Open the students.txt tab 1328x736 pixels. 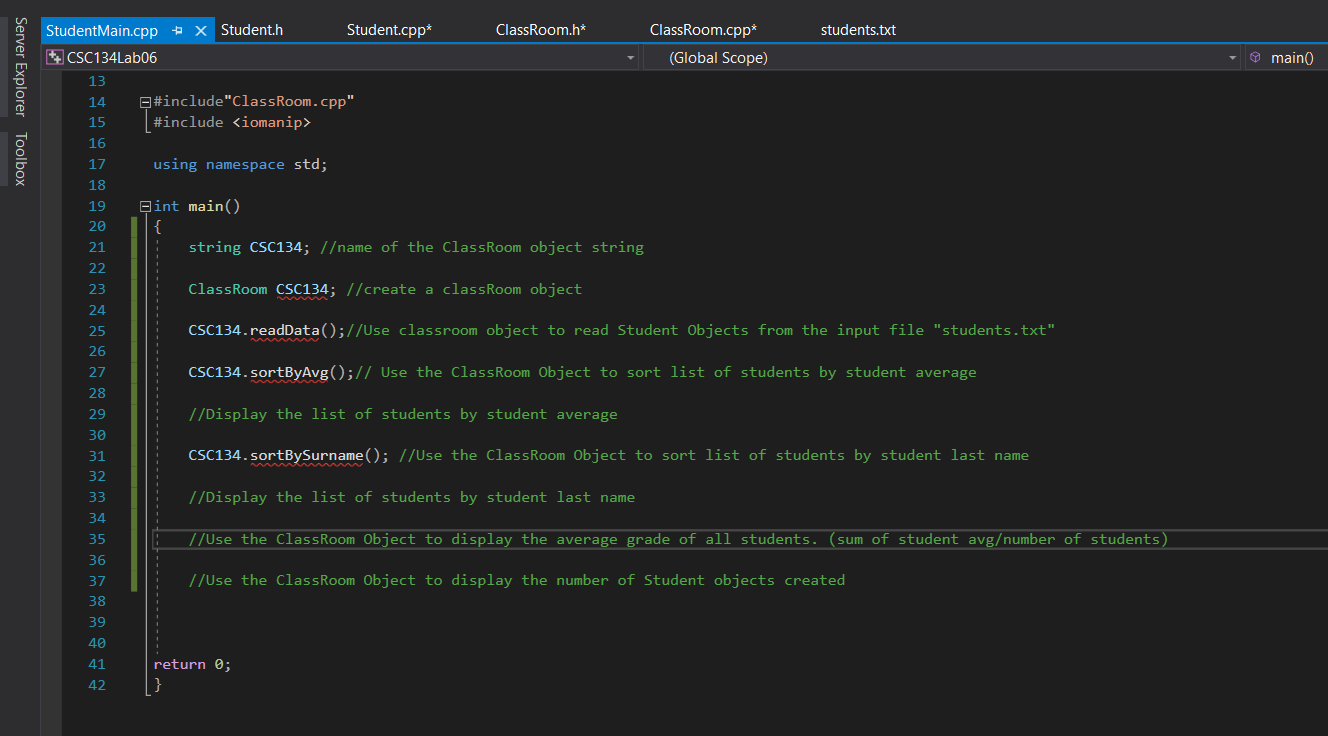coord(858,30)
